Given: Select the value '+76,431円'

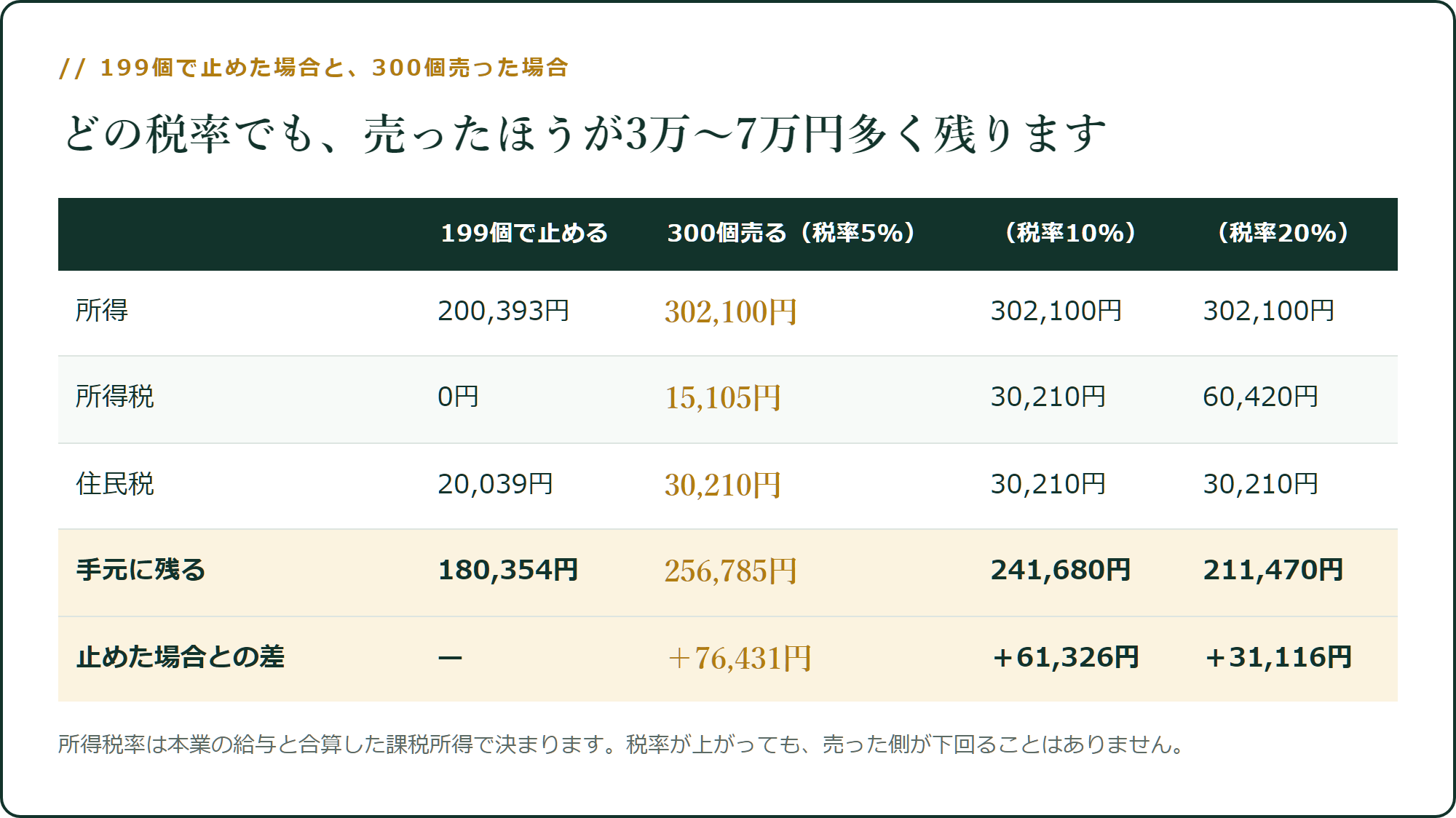Looking at the screenshot, I should (x=739, y=659).
